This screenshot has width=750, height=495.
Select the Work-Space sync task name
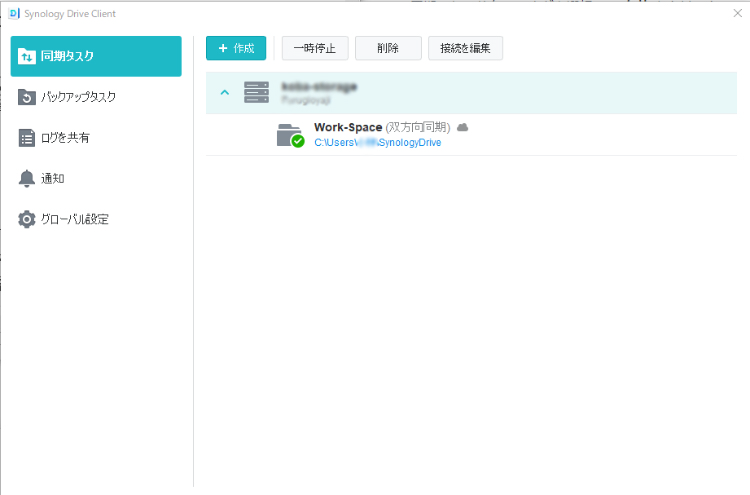pyautogui.click(x=347, y=128)
